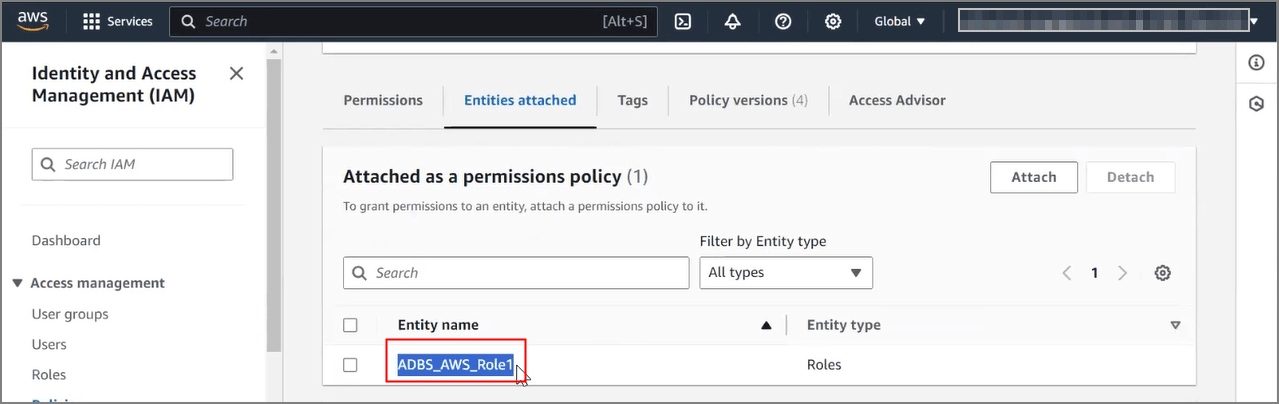This screenshot has height=404, width=1279.
Task: Switch to the Permissions tab
Action: 383,100
